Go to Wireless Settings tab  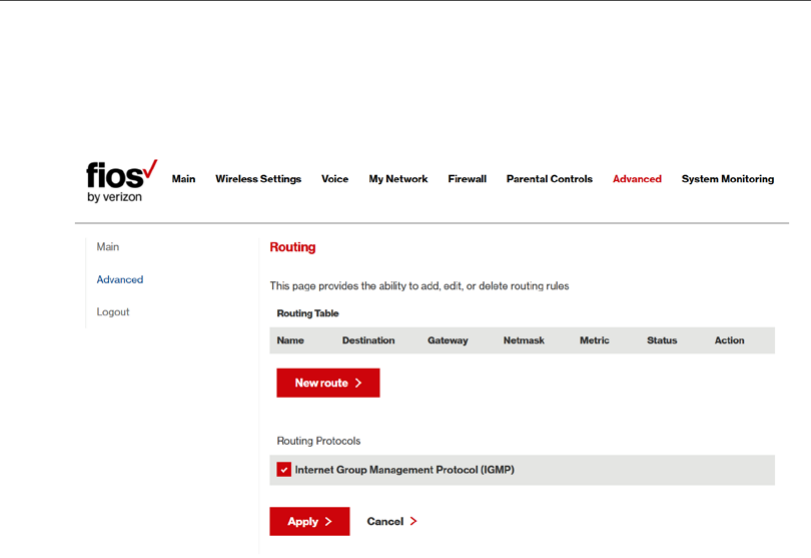pyautogui.click(x=258, y=179)
